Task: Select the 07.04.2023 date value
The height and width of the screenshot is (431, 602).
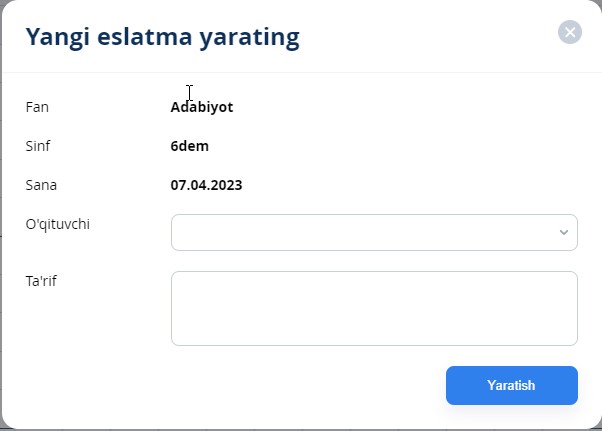Action: pos(206,185)
